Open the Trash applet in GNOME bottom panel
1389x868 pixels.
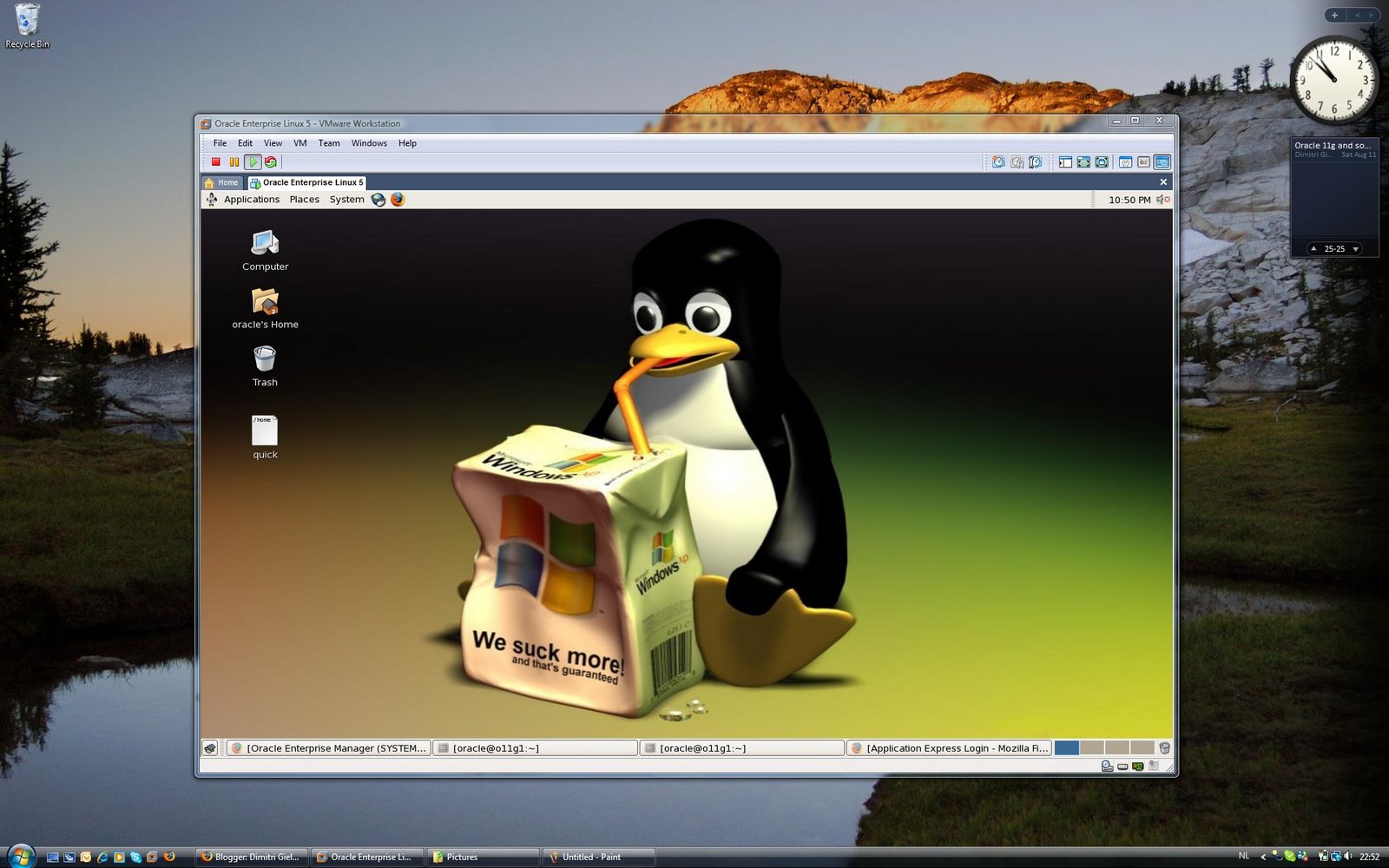click(x=1165, y=748)
